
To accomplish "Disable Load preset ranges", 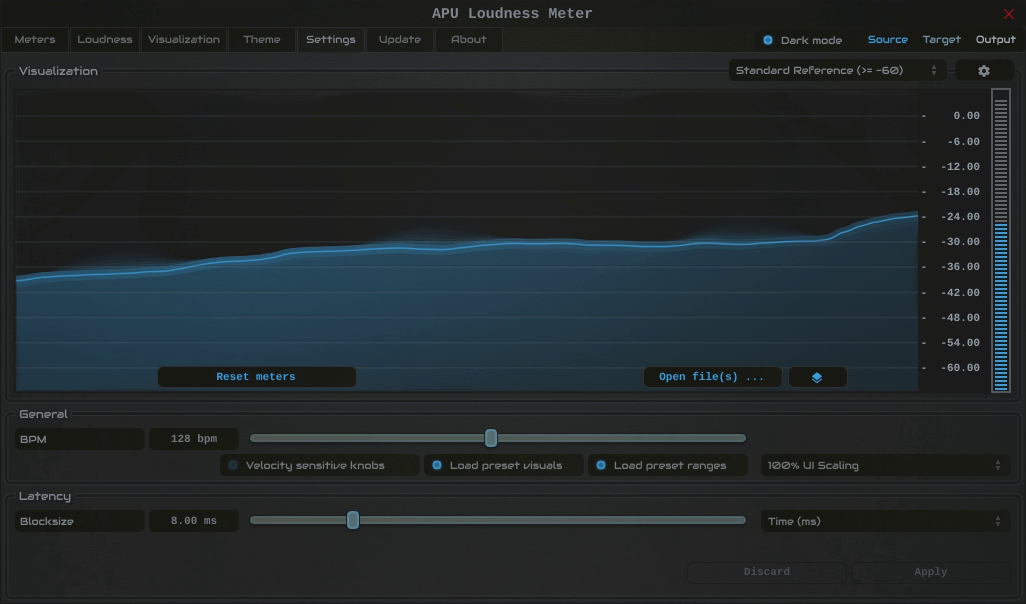I will tap(667, 465).
